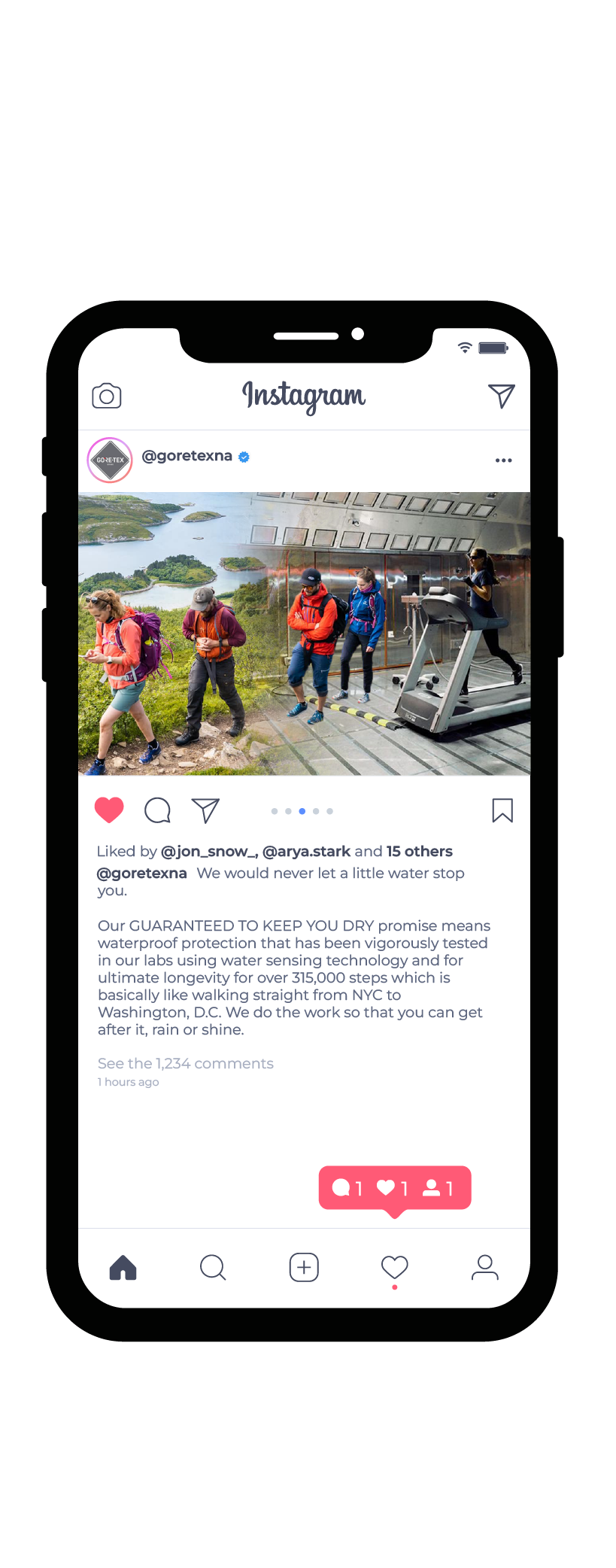The width and height of the screenshot is (616, 1568).
Task: Create a new post with plus icon
Action: click(x=304, y=1267)
